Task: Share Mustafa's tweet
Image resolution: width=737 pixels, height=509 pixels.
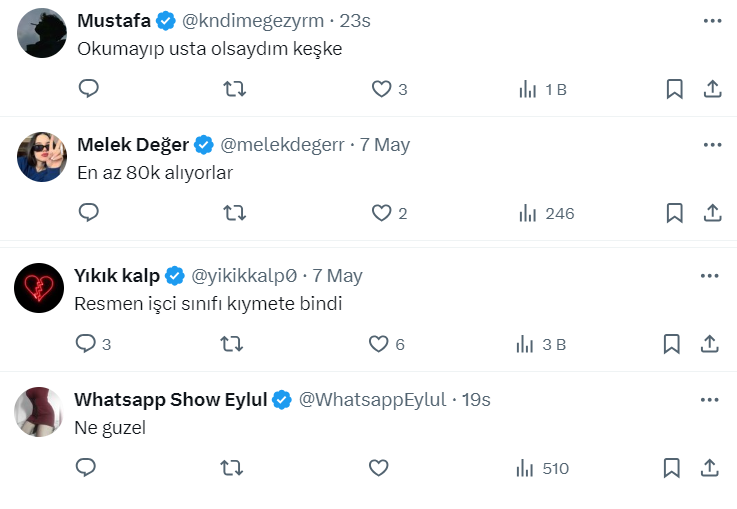Action: pos(712,89)
